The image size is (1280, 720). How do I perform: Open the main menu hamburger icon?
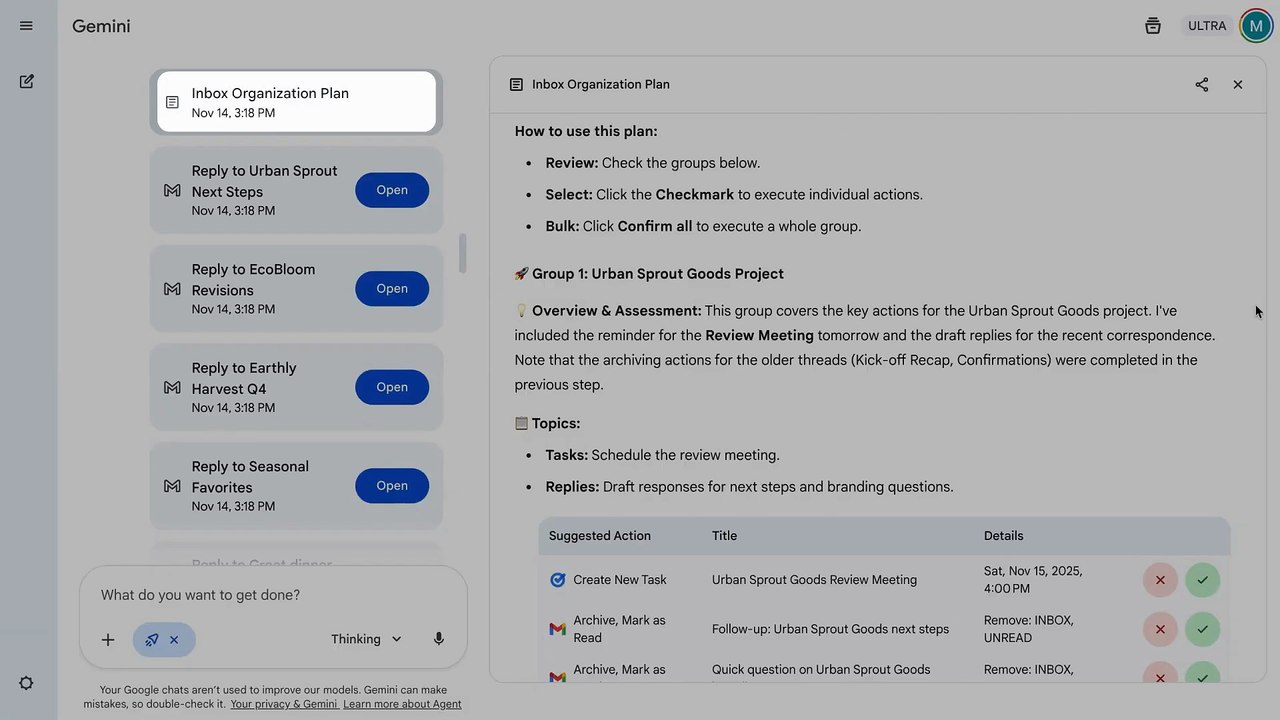[26, 26]
